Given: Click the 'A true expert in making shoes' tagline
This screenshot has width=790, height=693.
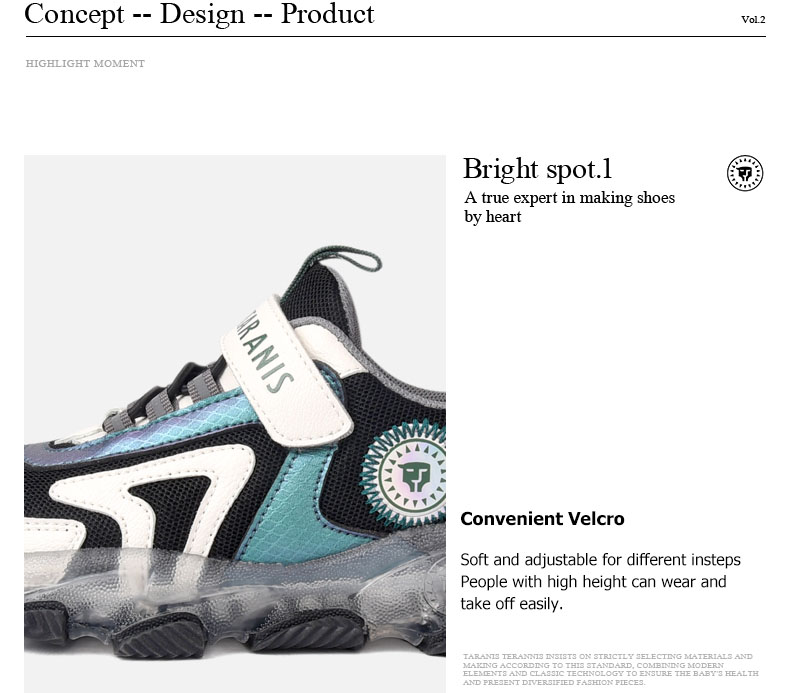Looking at the screenshot, I should tap(569, 198).
